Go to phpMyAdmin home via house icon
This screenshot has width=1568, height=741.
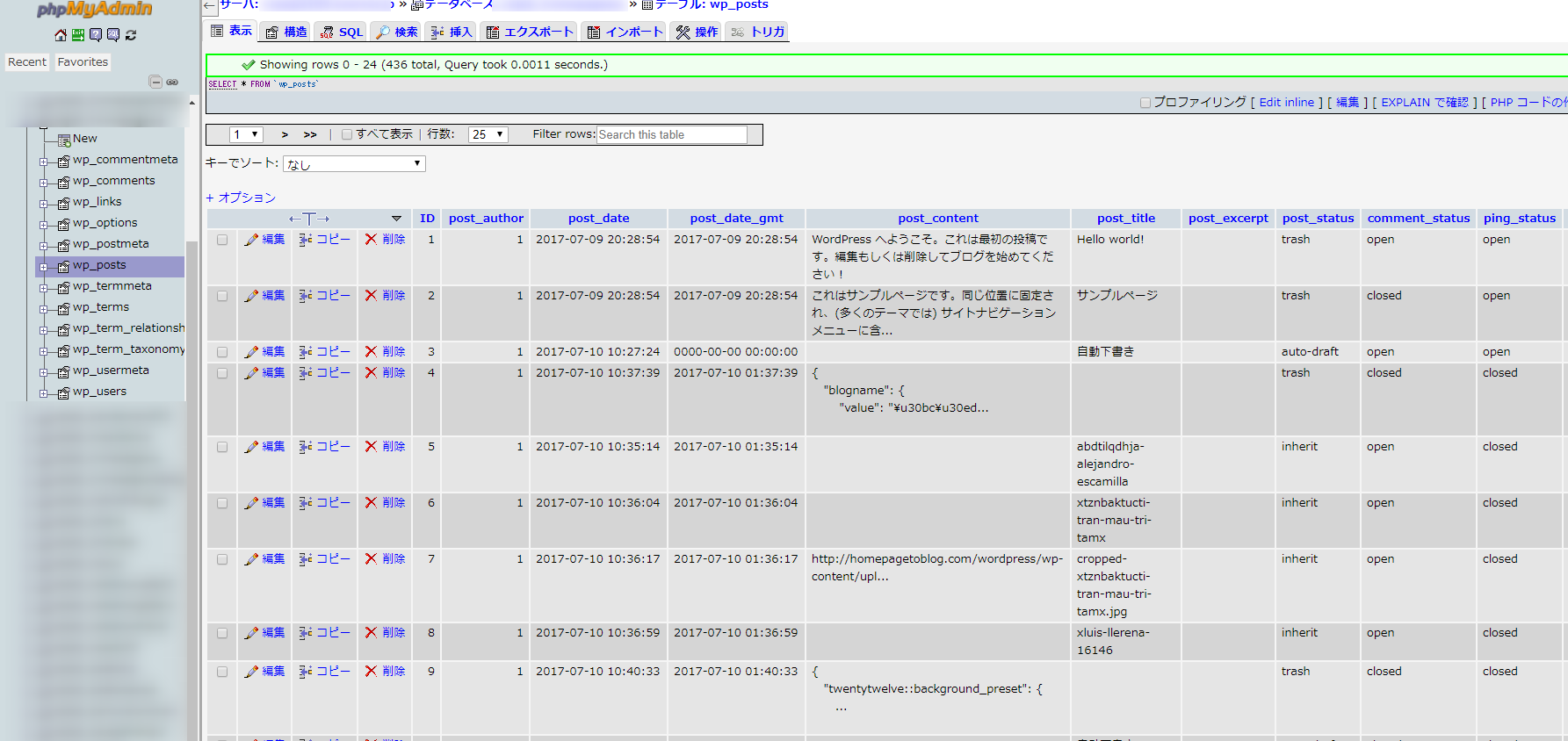[x=61, y=35]
